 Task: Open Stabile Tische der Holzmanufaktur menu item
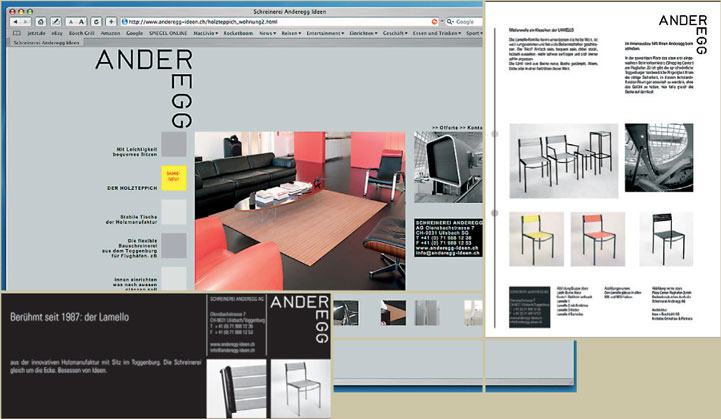pyautogui.click(x=132, y=219)
